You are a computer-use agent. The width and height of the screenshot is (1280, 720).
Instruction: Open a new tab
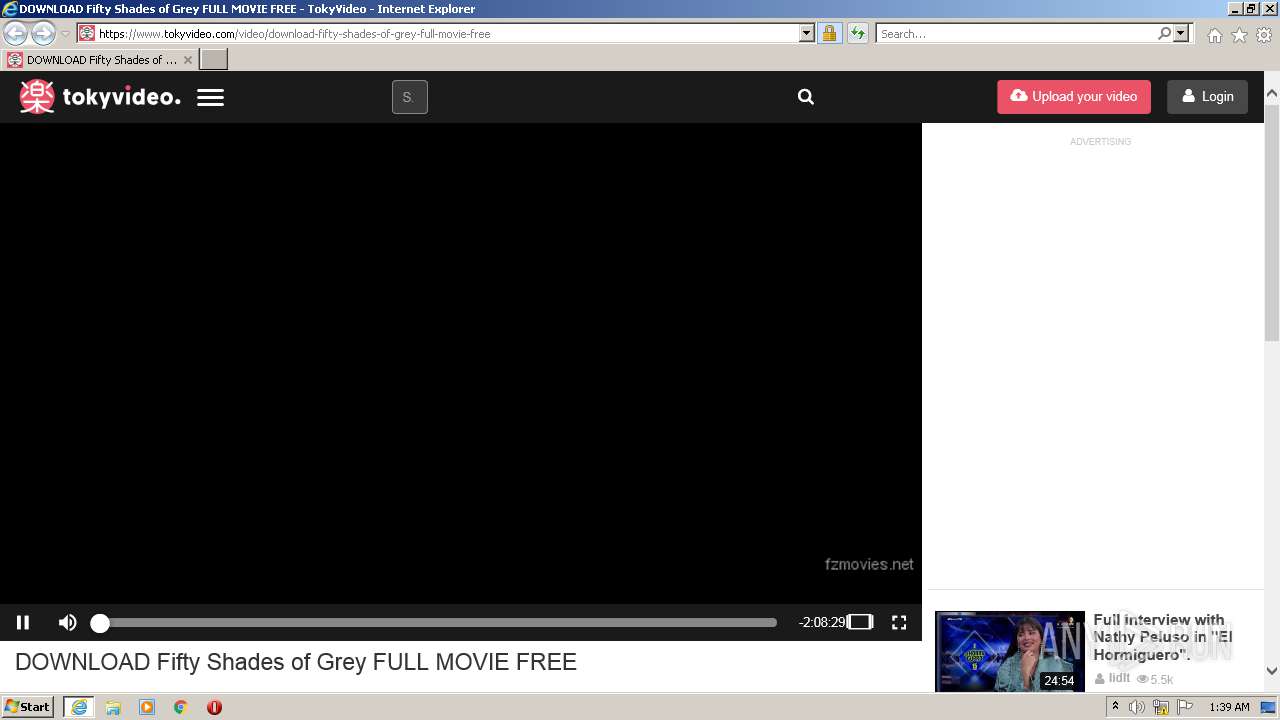point(214,60)
